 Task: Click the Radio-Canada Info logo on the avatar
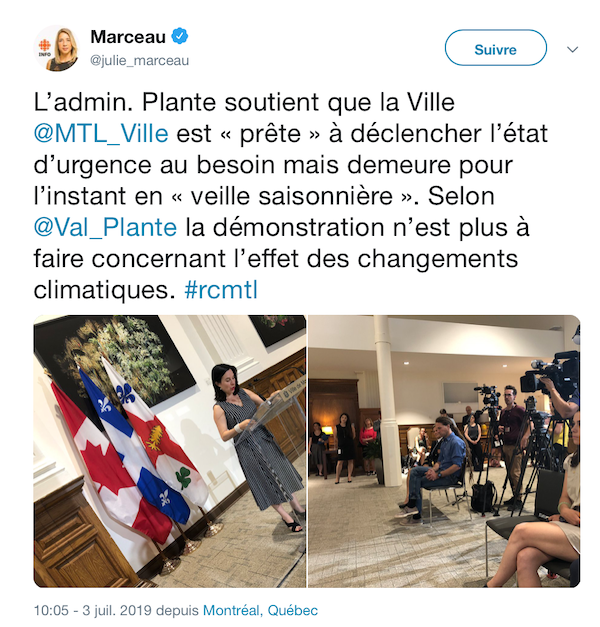[44, 48]
